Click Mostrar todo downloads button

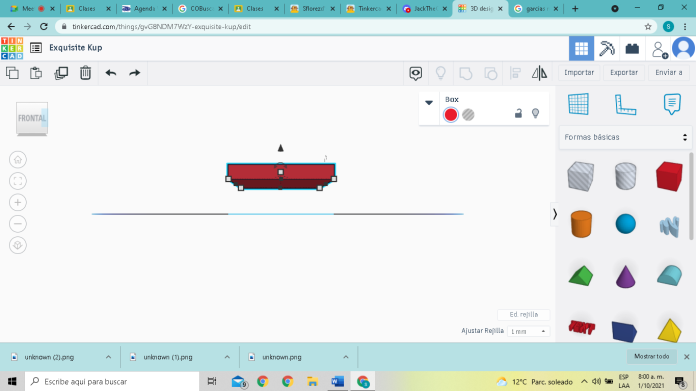tap(651, 356)
